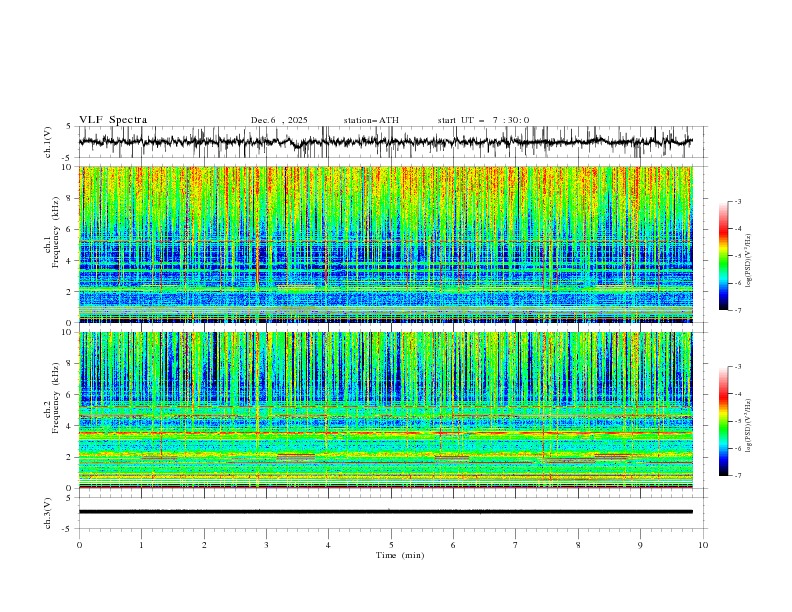
Task: Click time axis tick label "3"
Action: (266, 545)
